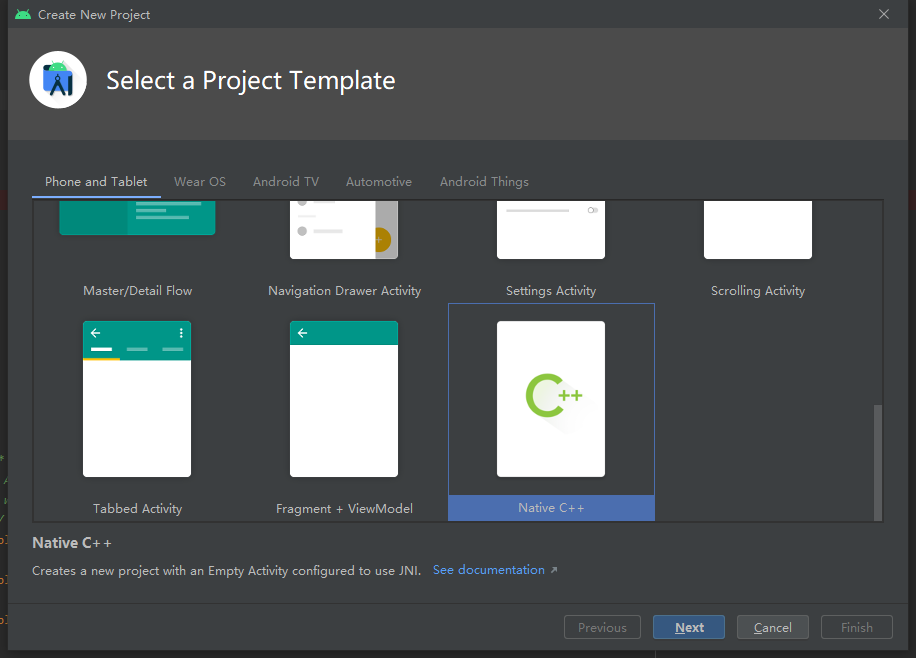Click the Next button

(689, 627)
